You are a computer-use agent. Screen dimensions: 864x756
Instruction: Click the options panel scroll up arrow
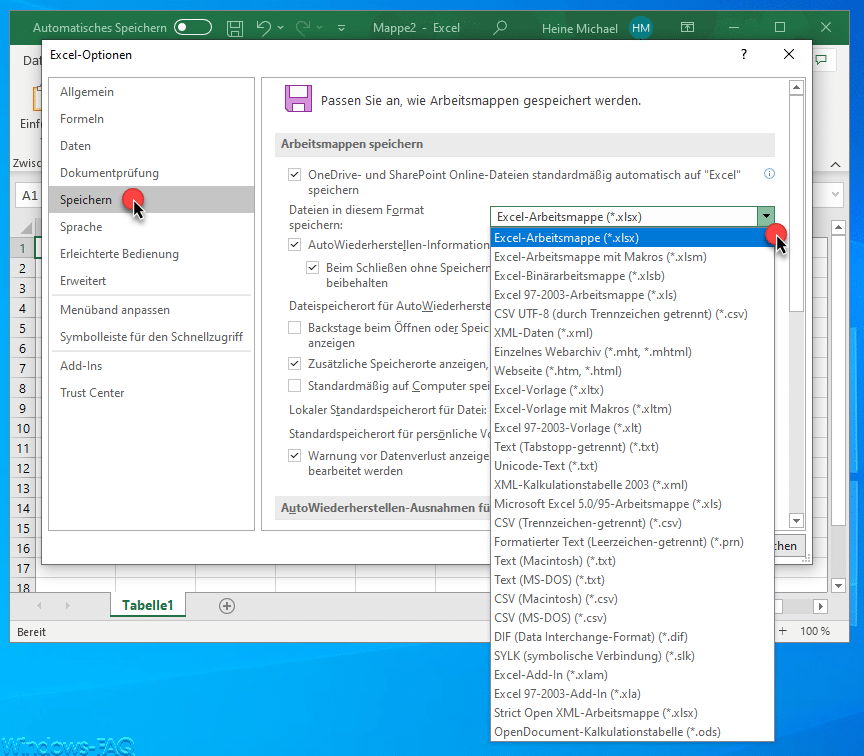[796, 88]
